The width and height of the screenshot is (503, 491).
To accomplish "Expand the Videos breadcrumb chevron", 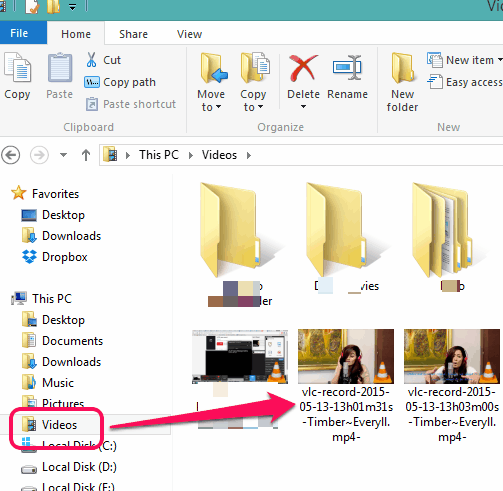I will pyautogui.click(x=249, y=155).
